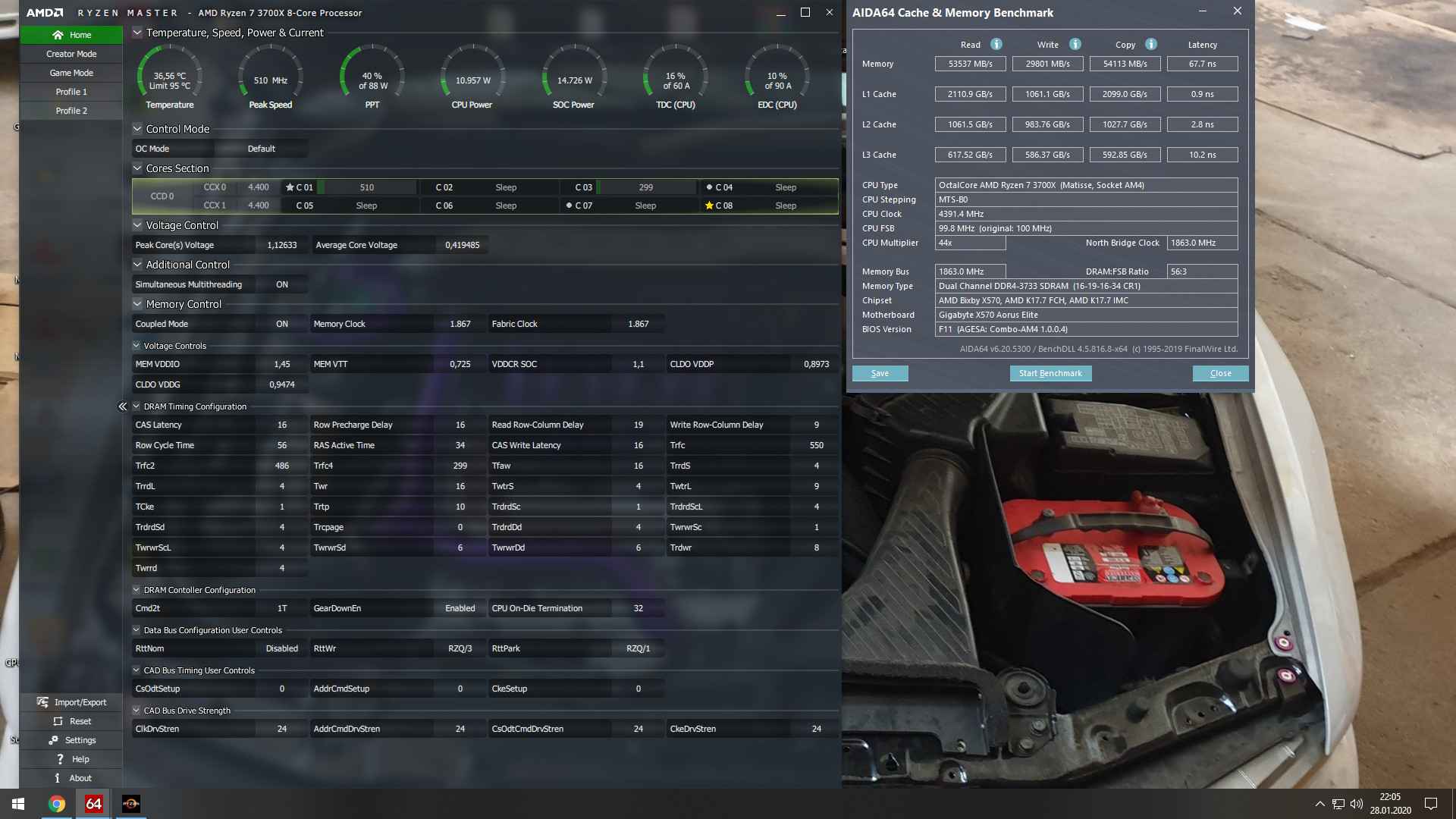Click the Copy column info icon
This screenshot has height=819, width=1456.
(x=1151, y=44)
